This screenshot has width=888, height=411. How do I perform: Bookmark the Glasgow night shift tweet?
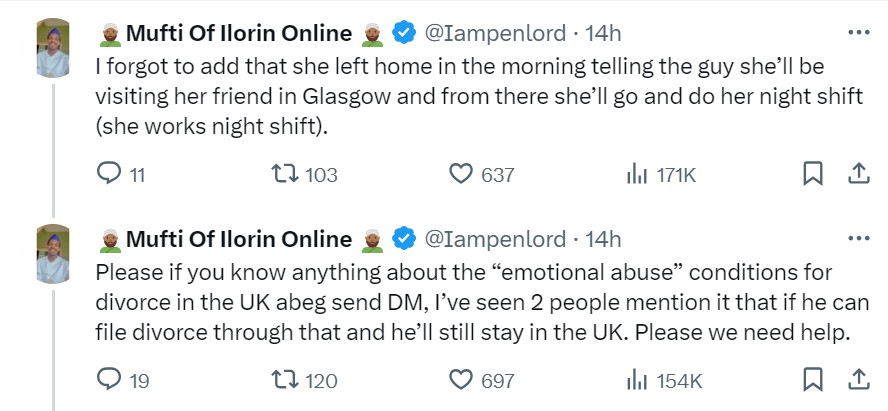pyautogui.click(x=812, y=174)
